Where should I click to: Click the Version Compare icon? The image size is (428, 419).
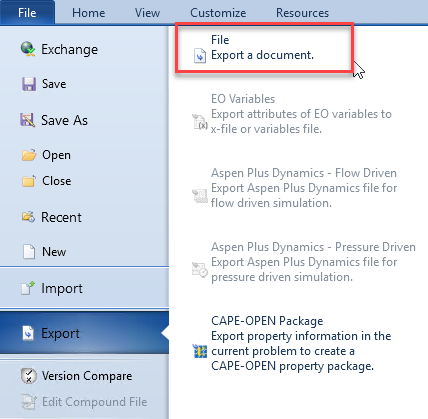point(29,376)
